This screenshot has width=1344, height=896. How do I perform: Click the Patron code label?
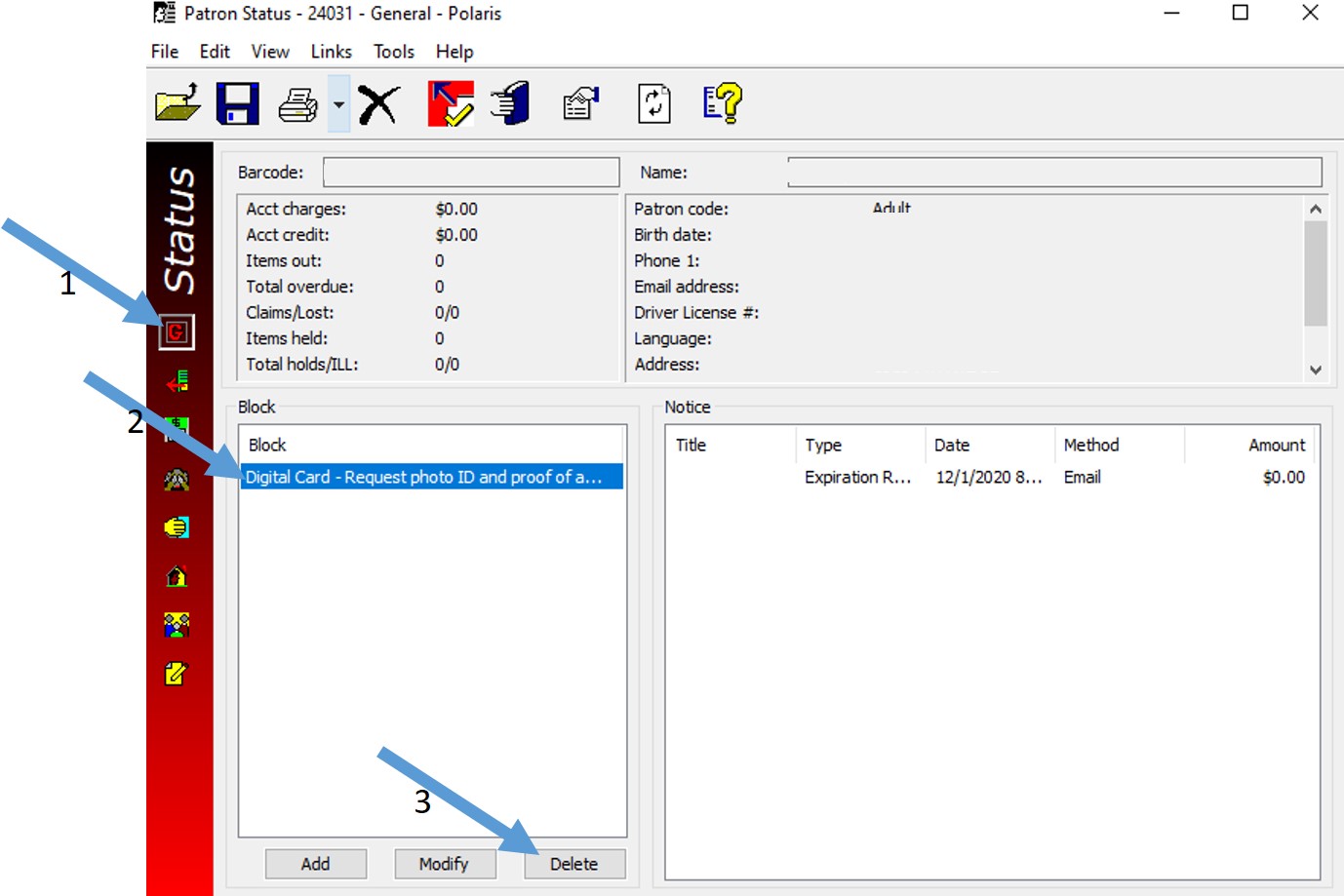pos(681,209)
